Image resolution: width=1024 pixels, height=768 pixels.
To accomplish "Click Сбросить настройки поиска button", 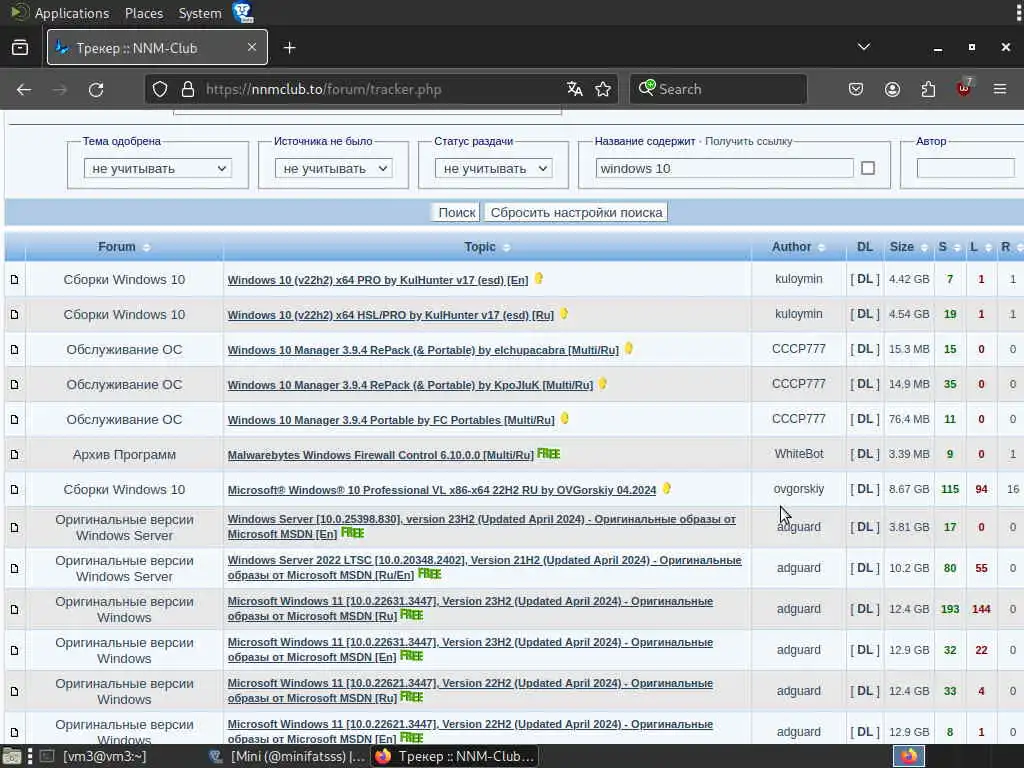I will pyautogui.click(x=576, y=212).
